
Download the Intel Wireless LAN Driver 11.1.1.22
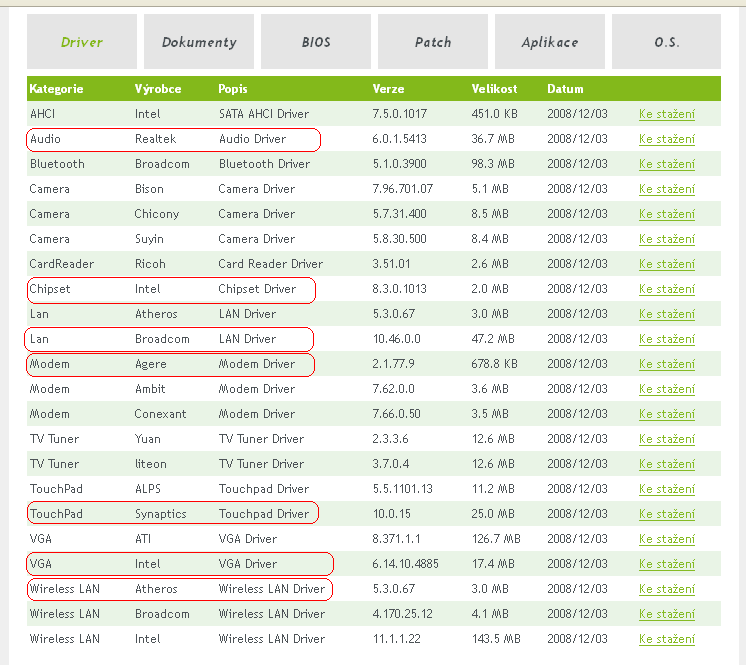click(x=667, y=639)
